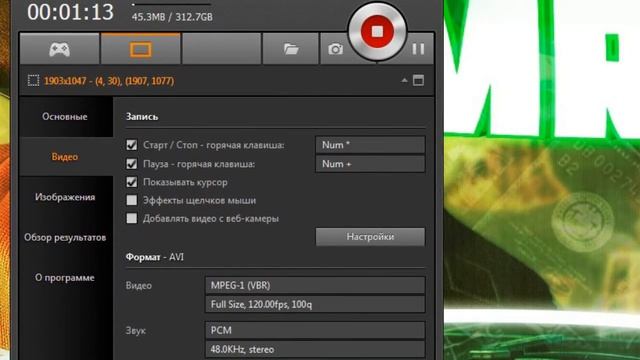
Task: Click the Num + hotkey field
Action: coord(370,164)
